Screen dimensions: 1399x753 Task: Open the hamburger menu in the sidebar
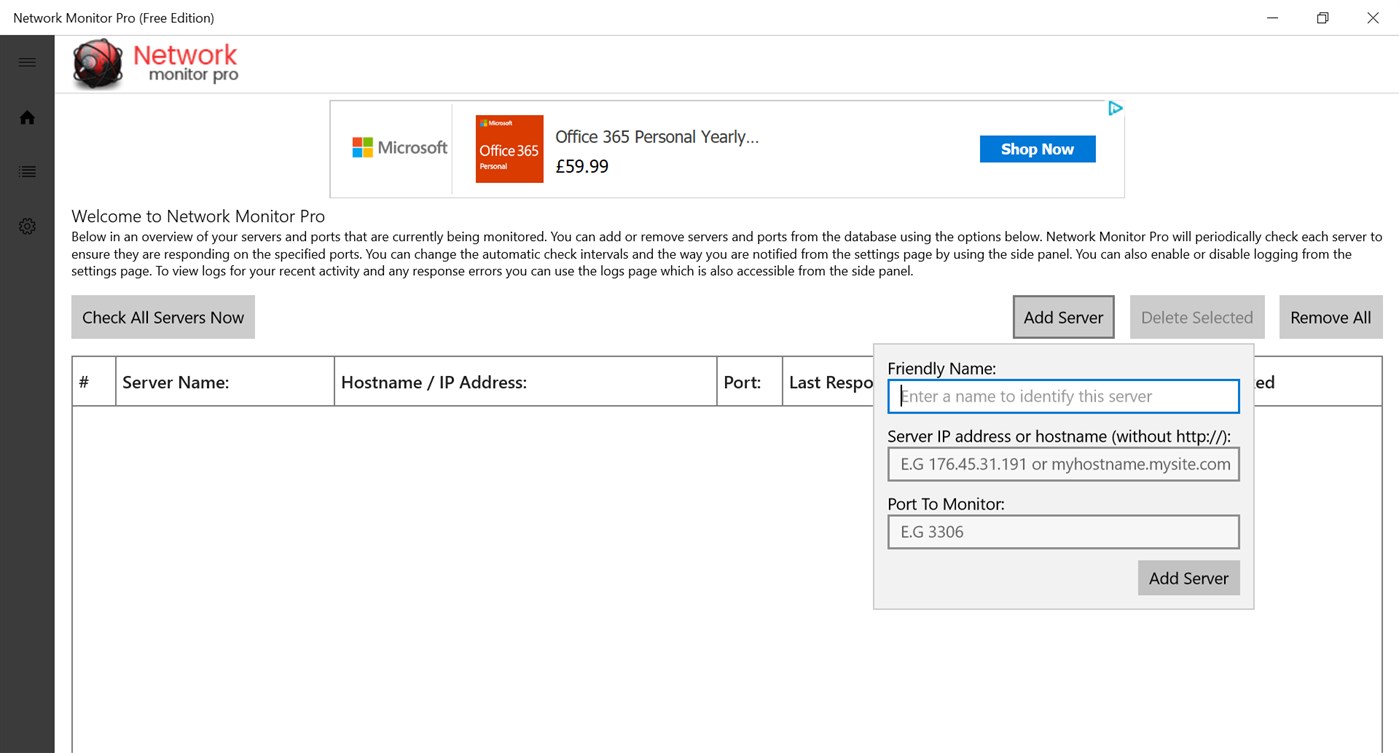[x=27, y=62]
